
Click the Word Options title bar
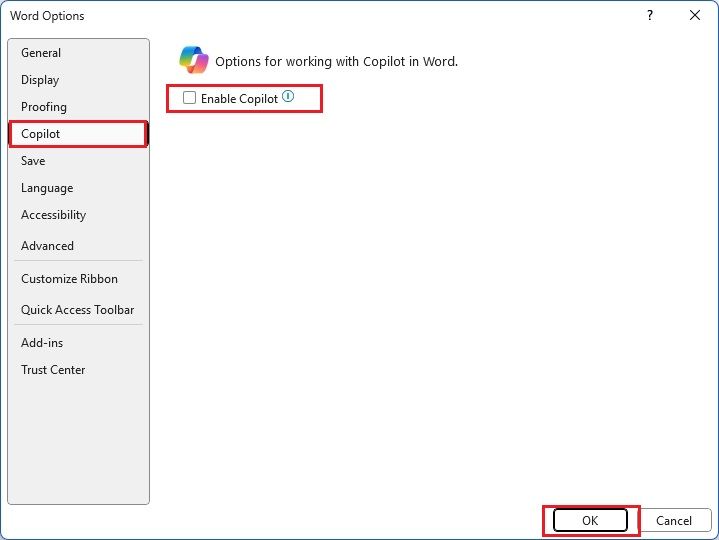pyautogui.click(x=300, y=15)
